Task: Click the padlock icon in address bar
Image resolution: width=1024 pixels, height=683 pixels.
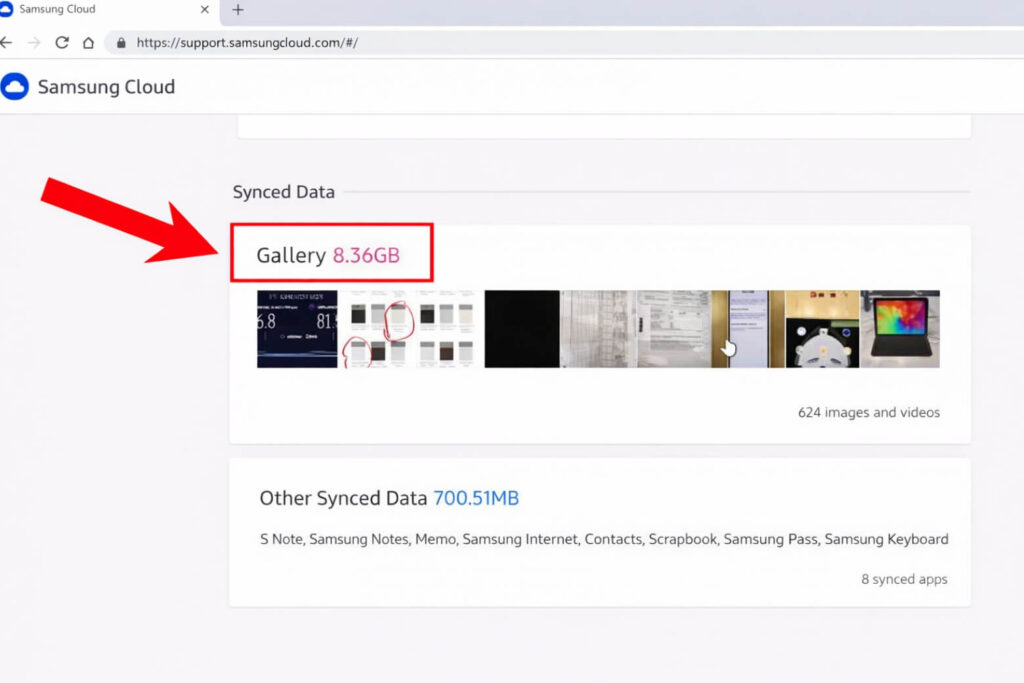Action: (x=122, y=43)
